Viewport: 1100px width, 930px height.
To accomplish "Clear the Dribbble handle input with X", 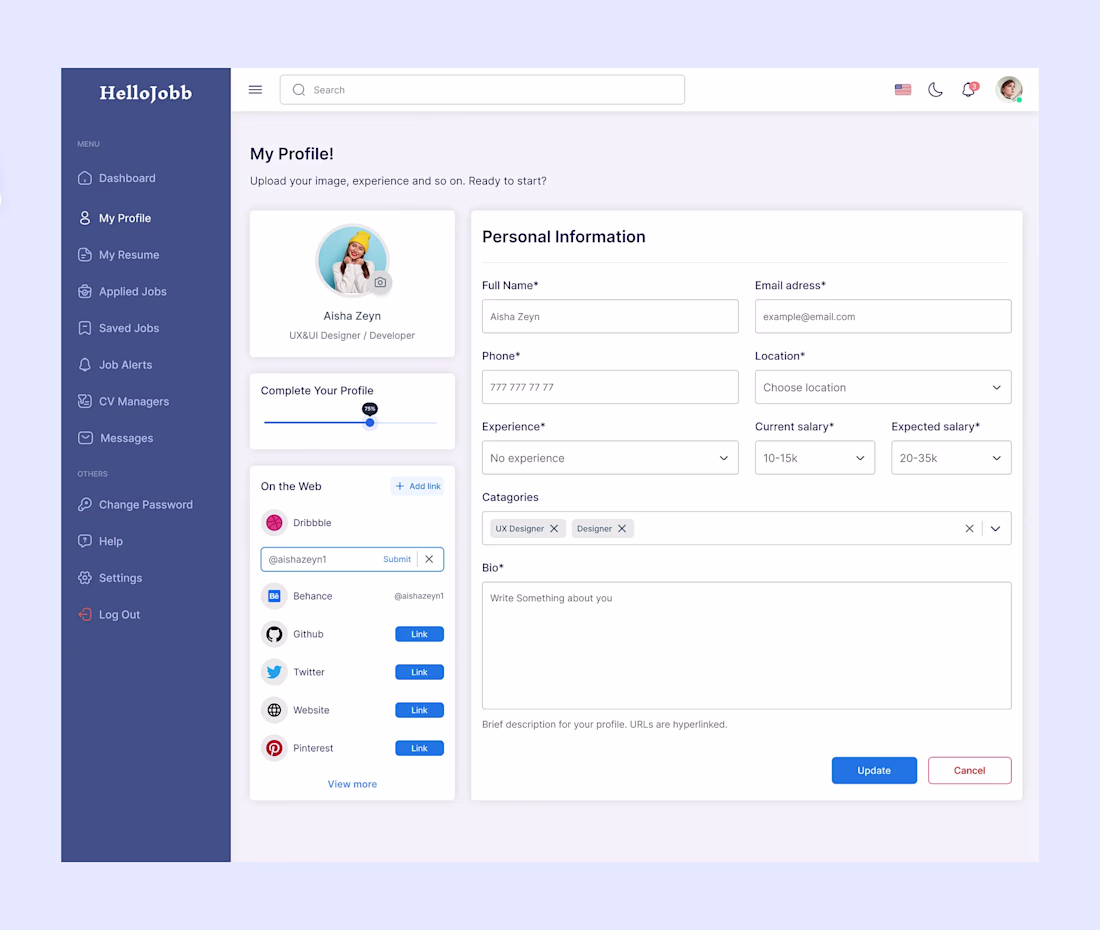I will pos(429,559).
